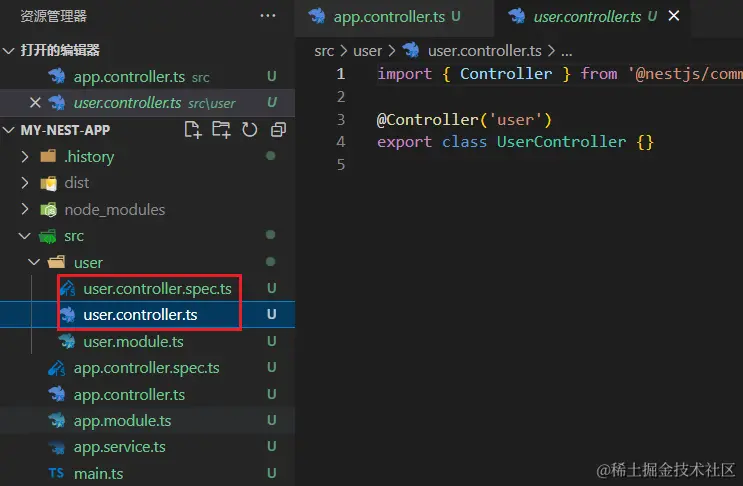Click the Nest icon on user.controller.ts tab
This screenshot has width=743, height=486.
coord(517,16)
